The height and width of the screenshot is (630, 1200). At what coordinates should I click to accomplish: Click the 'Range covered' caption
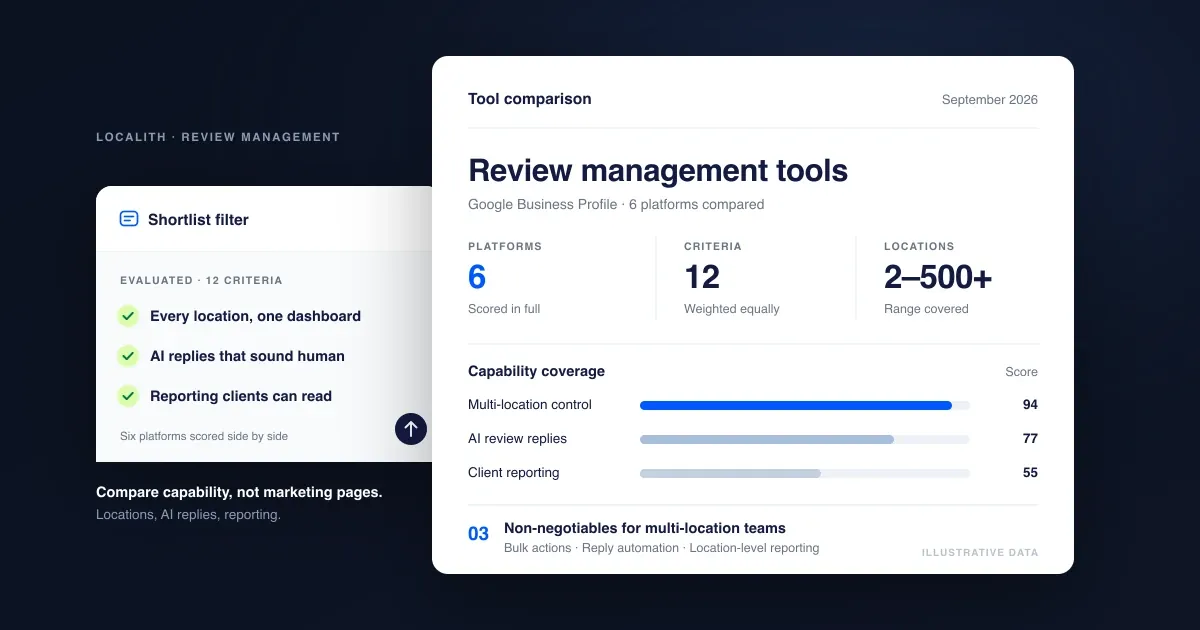[926, 309]
